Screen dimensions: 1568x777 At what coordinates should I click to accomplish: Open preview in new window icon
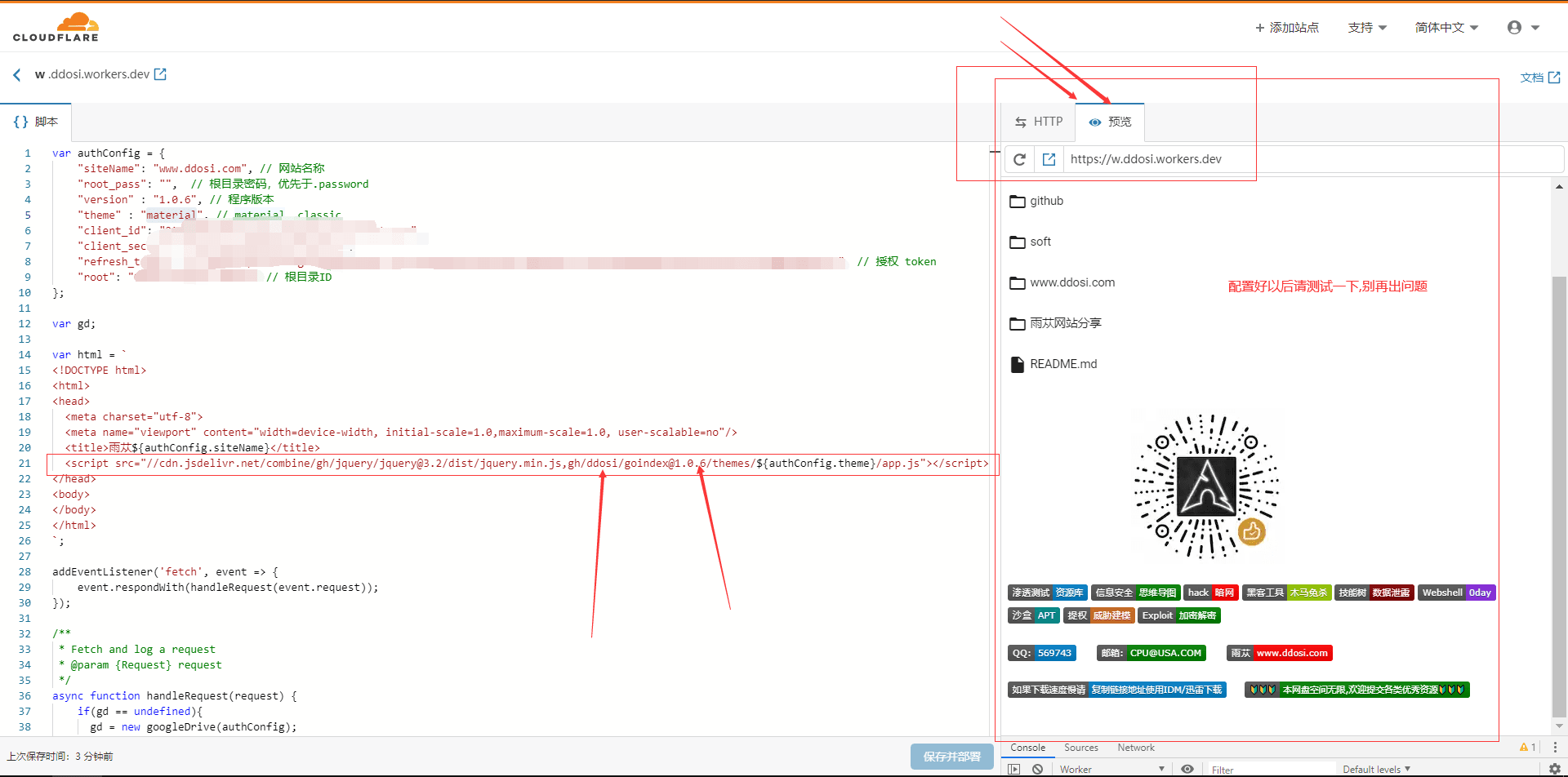1049,159
